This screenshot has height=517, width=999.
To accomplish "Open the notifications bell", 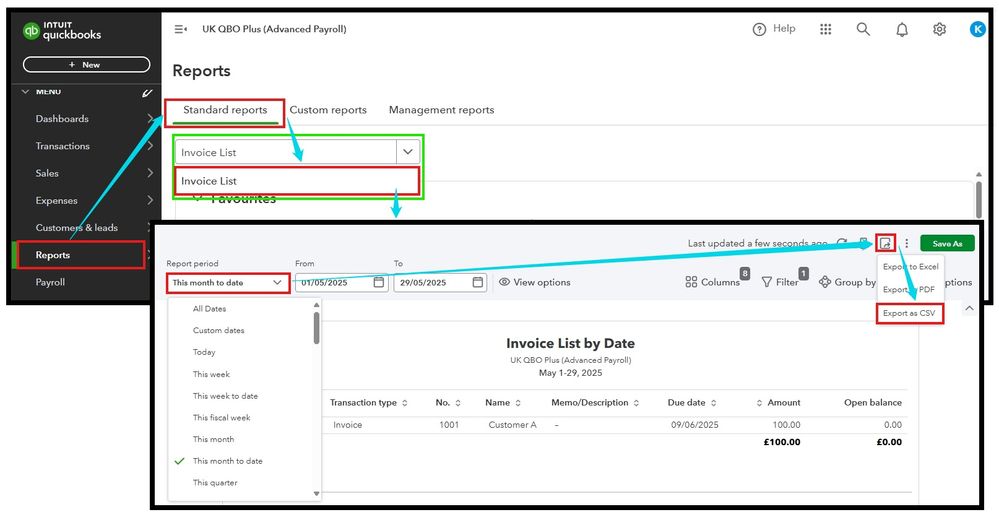I will pyautogui.click(x=902, y=29).
